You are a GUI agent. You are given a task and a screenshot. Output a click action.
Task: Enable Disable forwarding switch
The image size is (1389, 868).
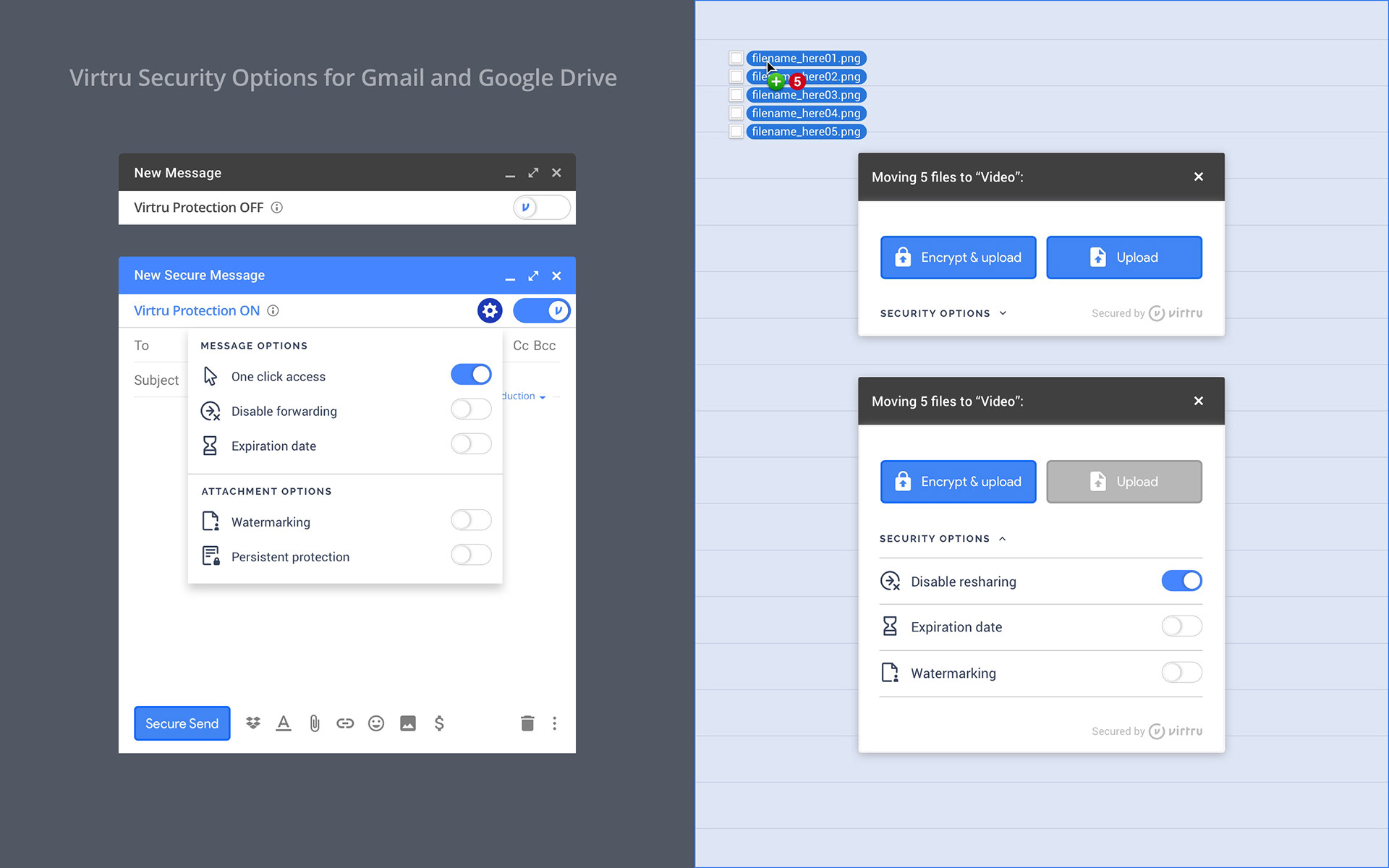(x=471, y=409)
